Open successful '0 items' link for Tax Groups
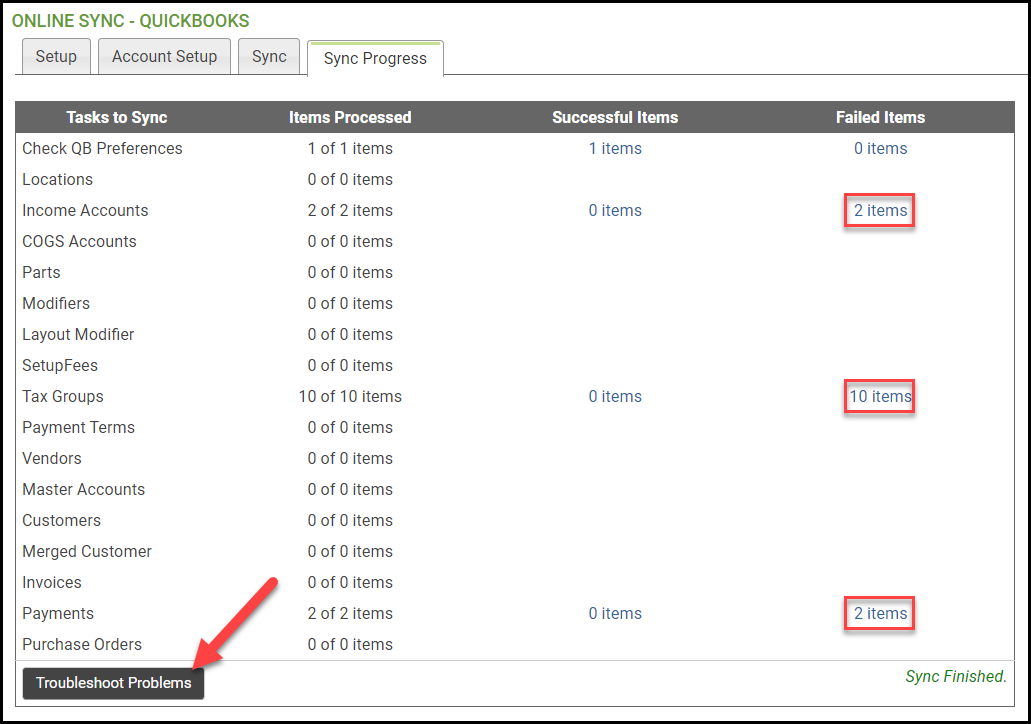Screen dimensions: 1031x724 615,397
